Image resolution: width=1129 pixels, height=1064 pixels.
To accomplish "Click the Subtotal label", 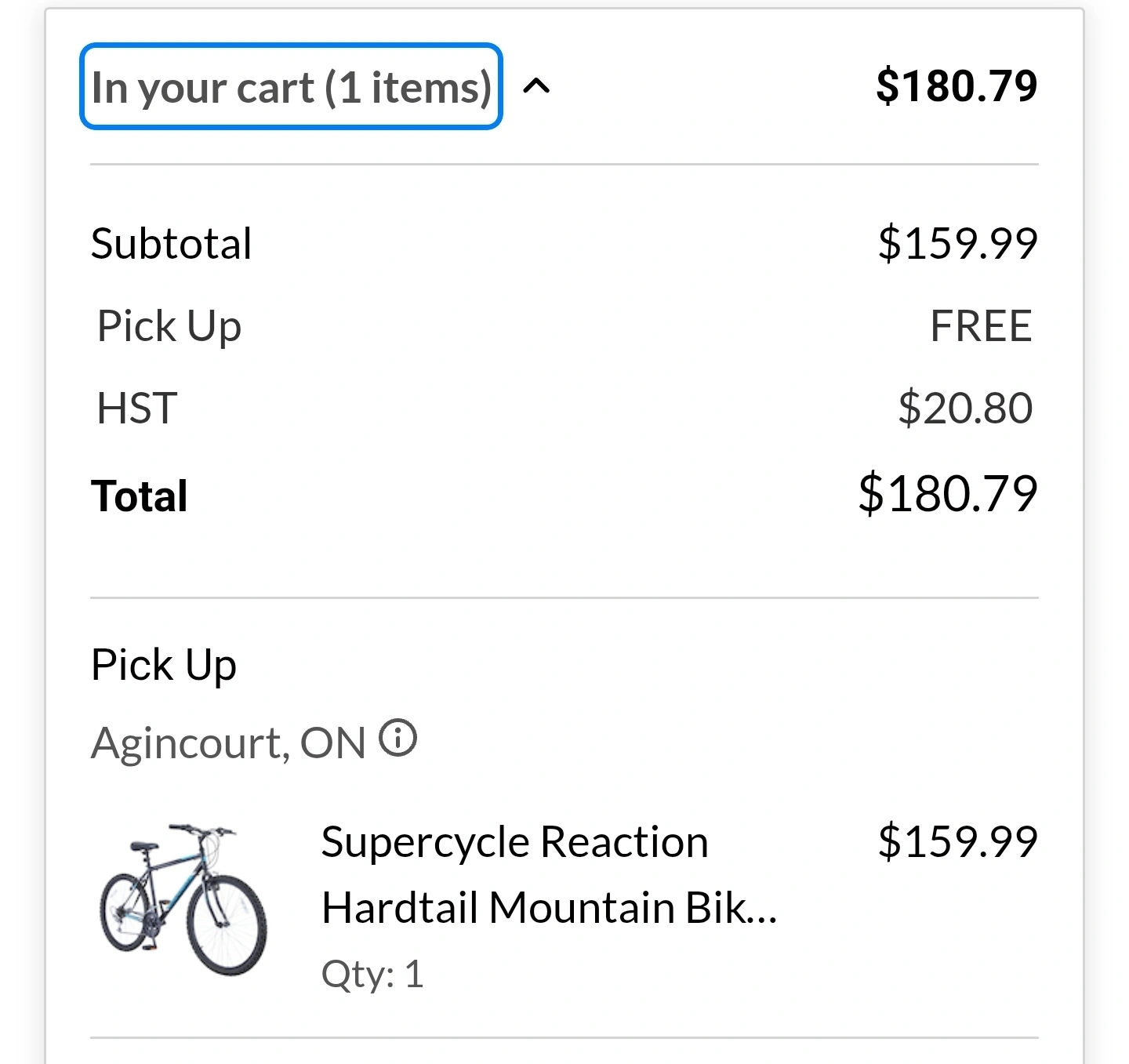I will coord(172,243).
